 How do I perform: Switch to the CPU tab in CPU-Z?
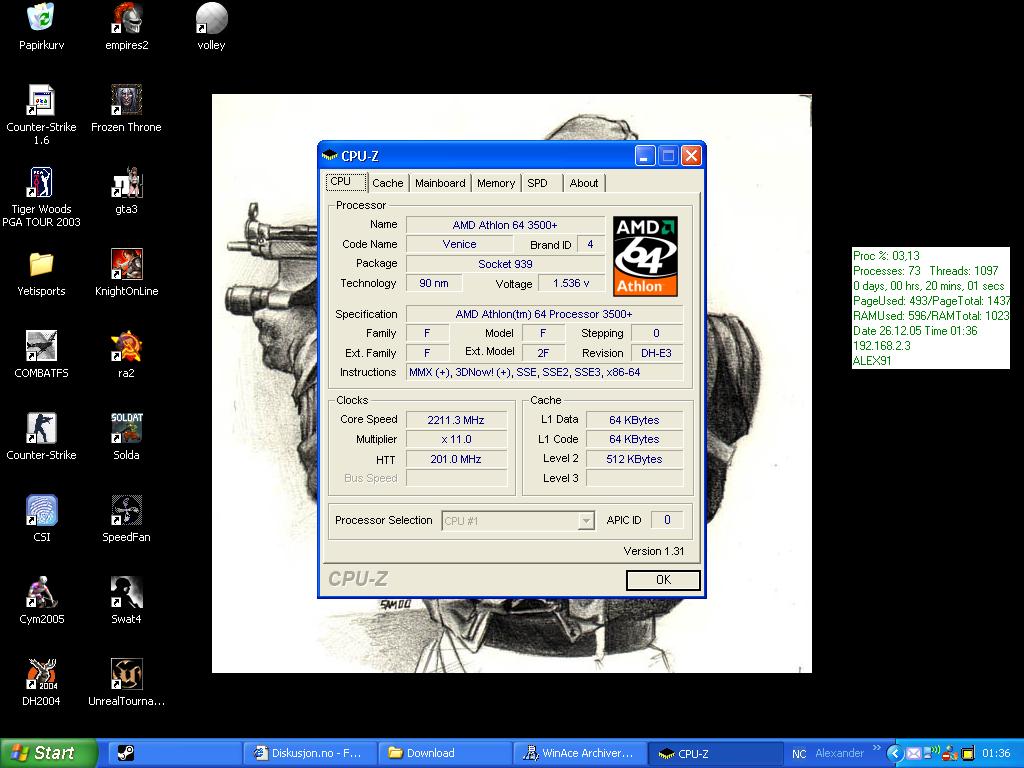tap(346, 182)
